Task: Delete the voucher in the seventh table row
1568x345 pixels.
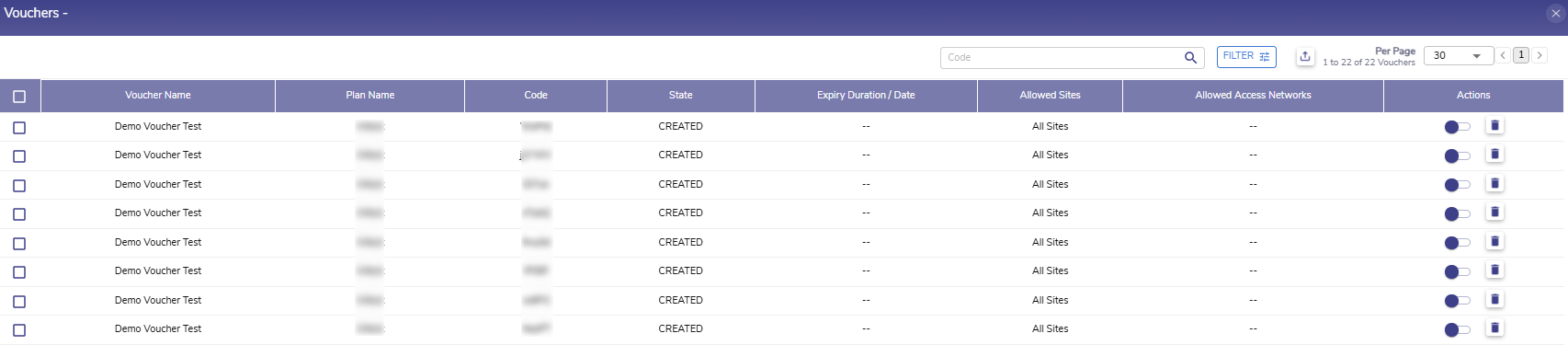Action: point(1494,300)
